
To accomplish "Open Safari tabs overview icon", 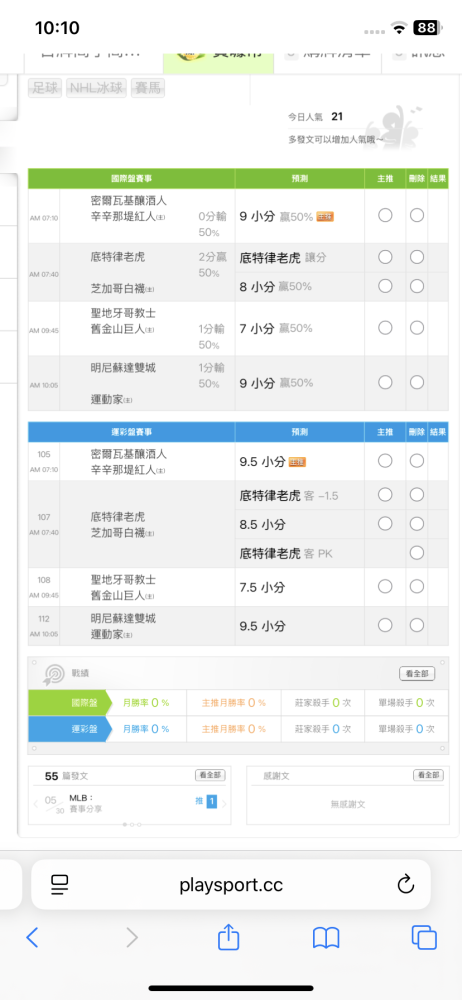I will coord(424,938).
